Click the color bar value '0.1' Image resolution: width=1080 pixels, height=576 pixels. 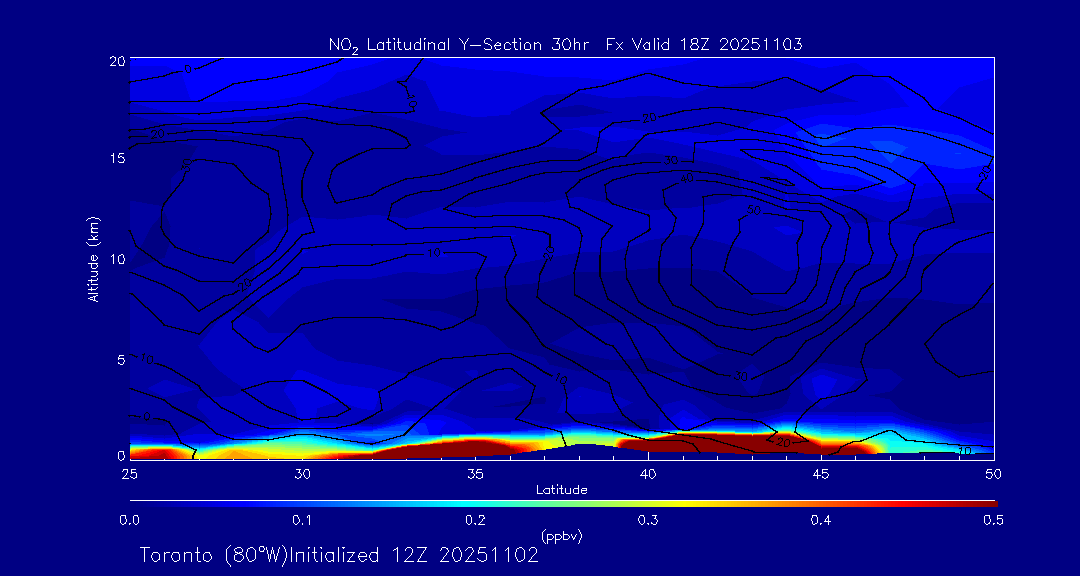302,522
